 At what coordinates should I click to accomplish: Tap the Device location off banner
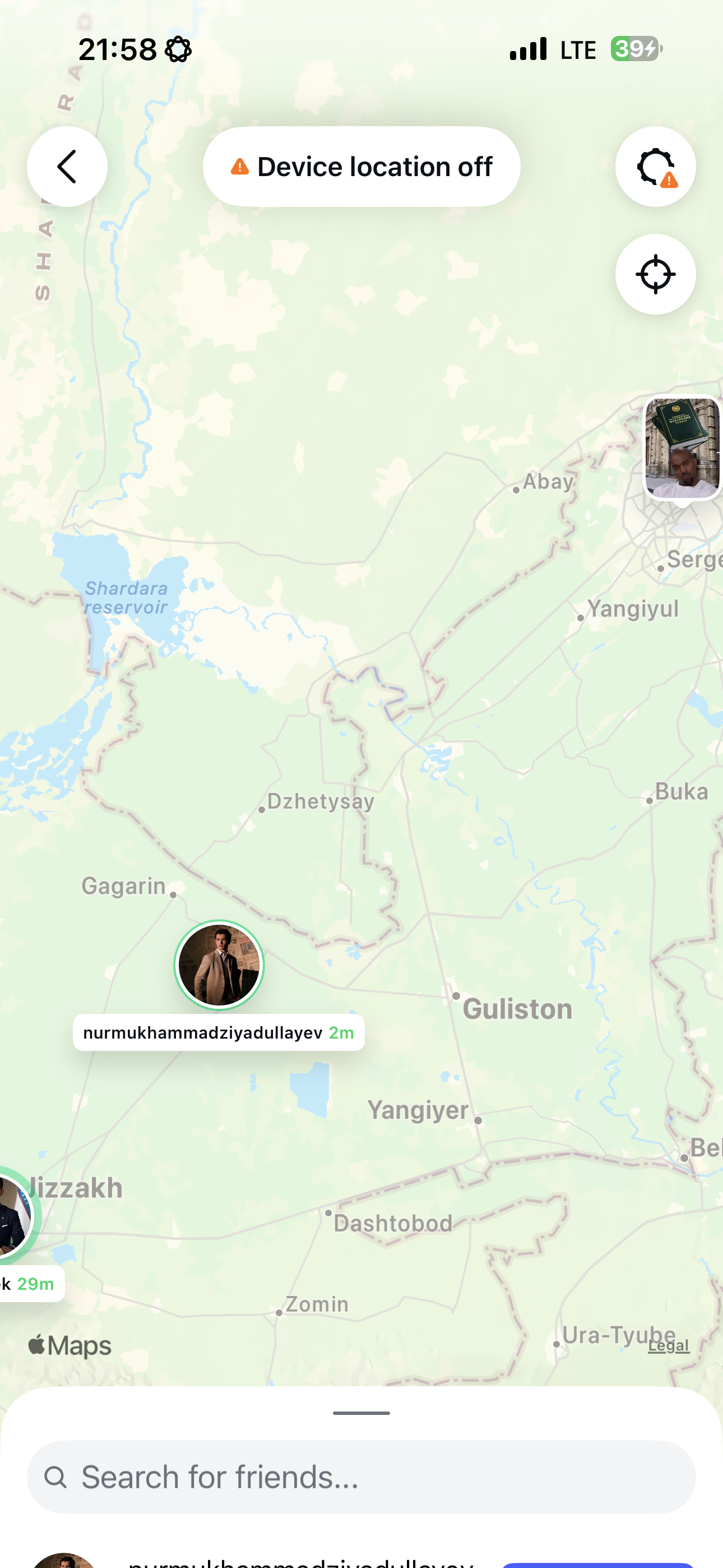point(361,166)
